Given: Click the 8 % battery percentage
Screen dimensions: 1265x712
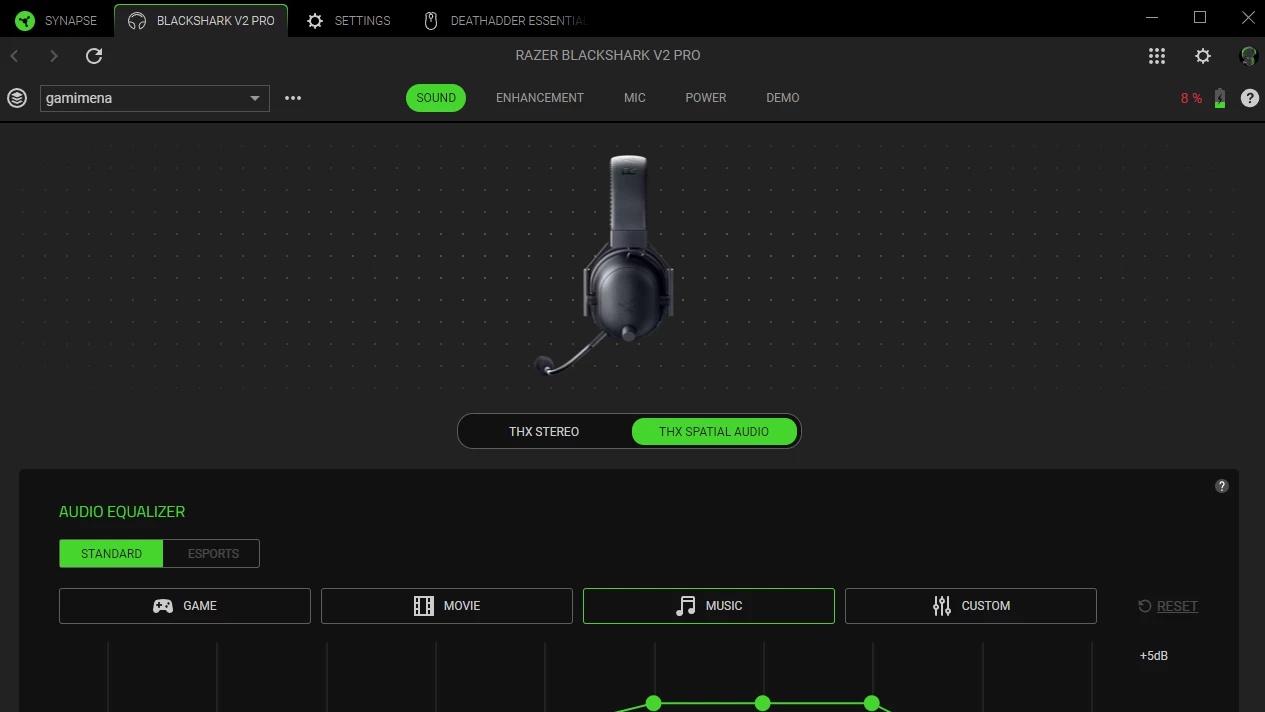Looking at the screenshot, I should (1191, 98).
